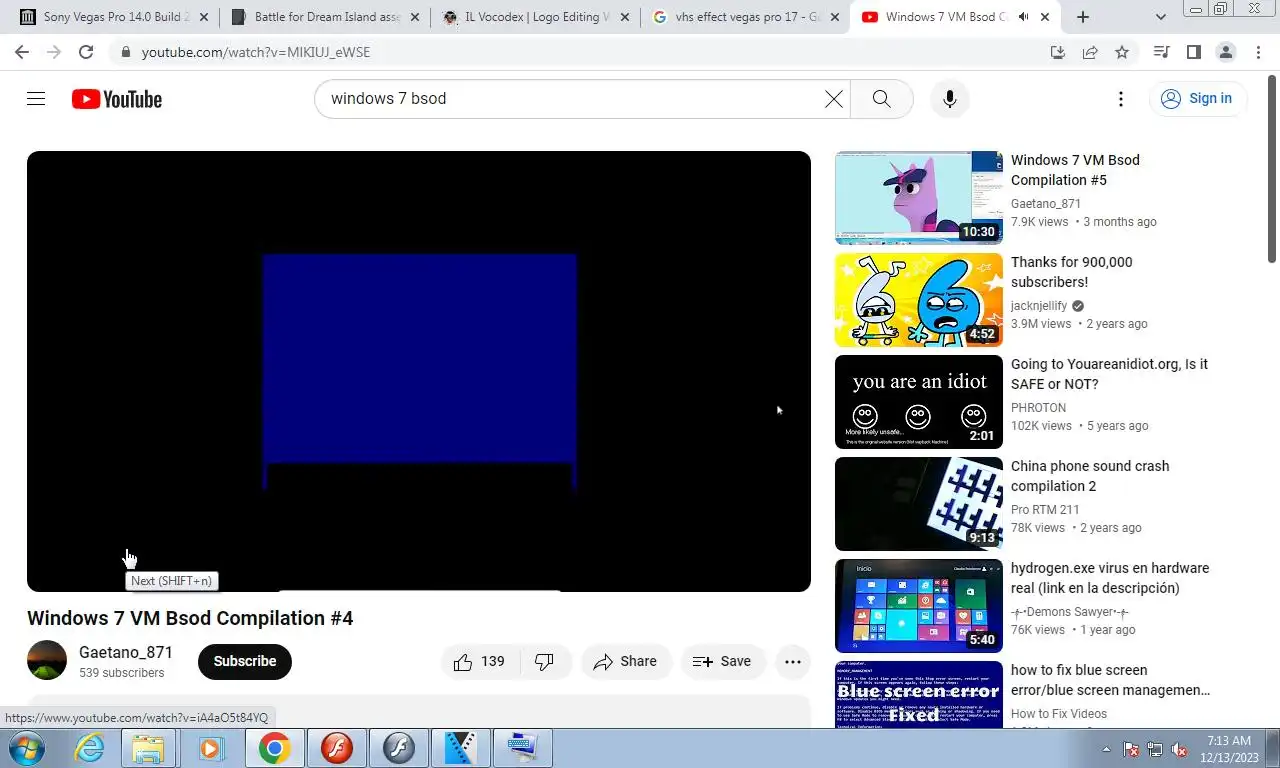Click PHROTON channel name
1280x768 pixels.
point(1038,407)
